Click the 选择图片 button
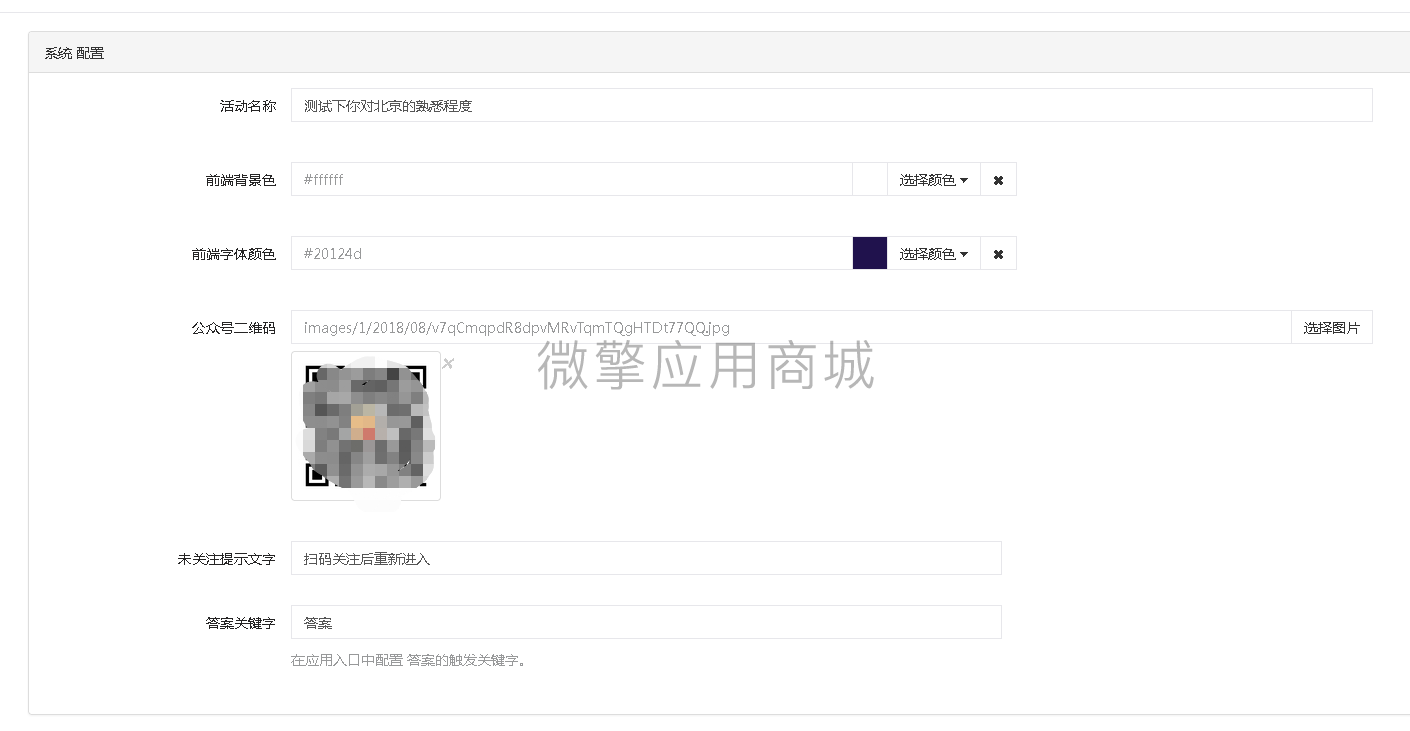The image size is (1410, 731). 1332,327
